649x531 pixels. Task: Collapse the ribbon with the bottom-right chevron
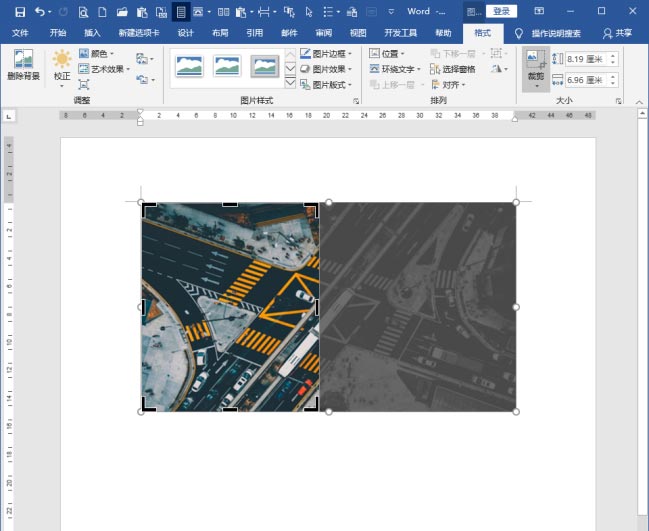640,101
